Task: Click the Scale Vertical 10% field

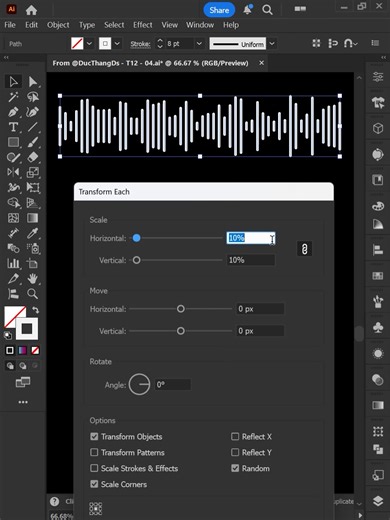Action: (251, 260)
